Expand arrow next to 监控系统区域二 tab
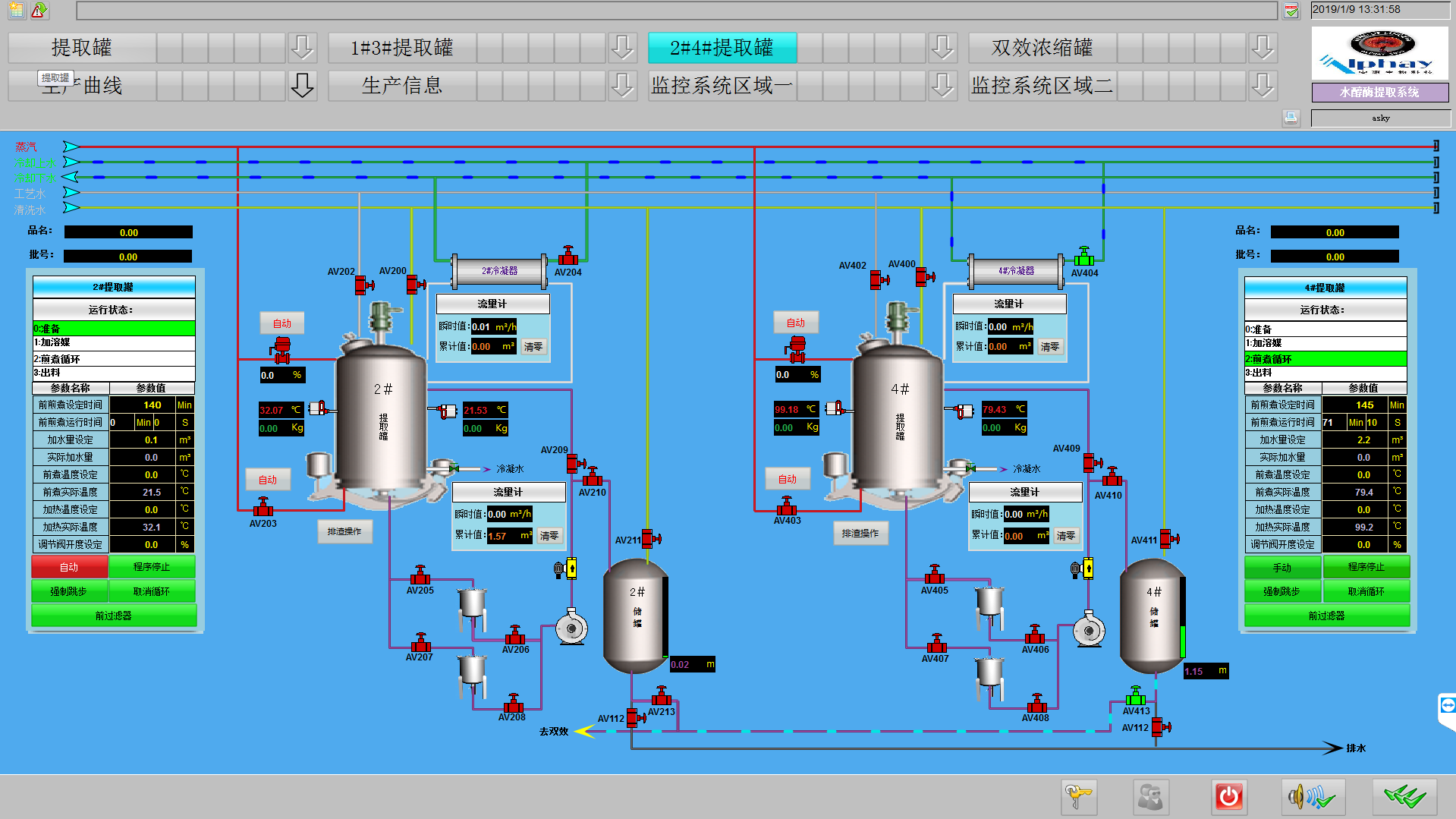 1263,86
